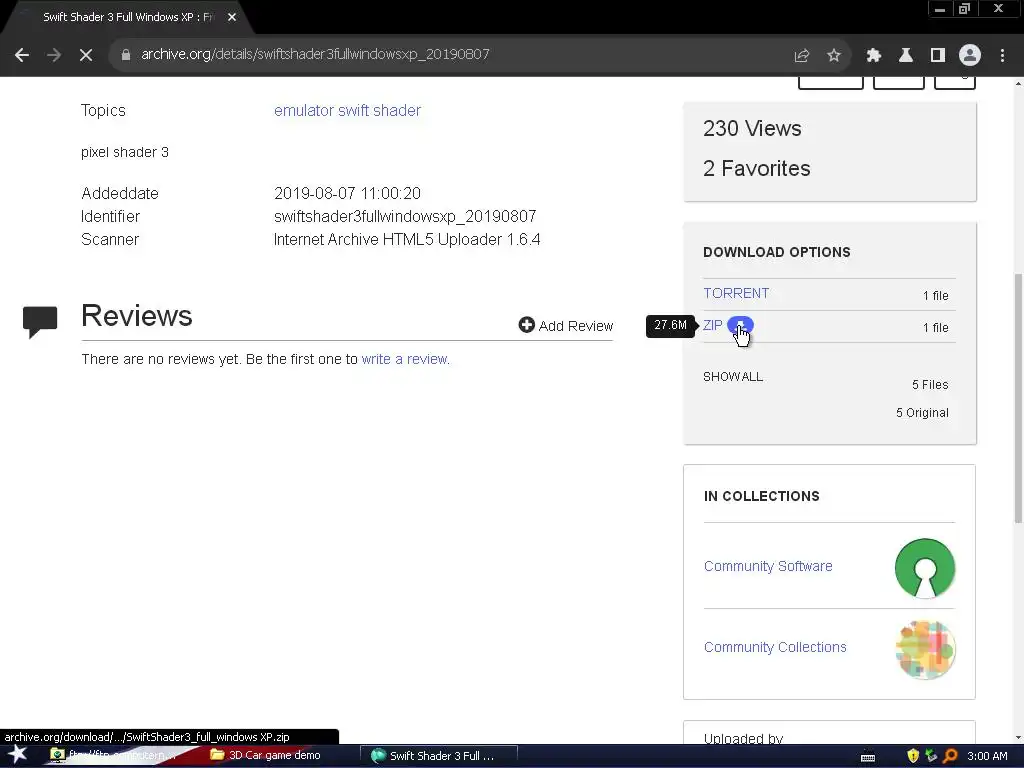Open the ftp taskbar window item
1024x768 pixels.
click(114, 756)
